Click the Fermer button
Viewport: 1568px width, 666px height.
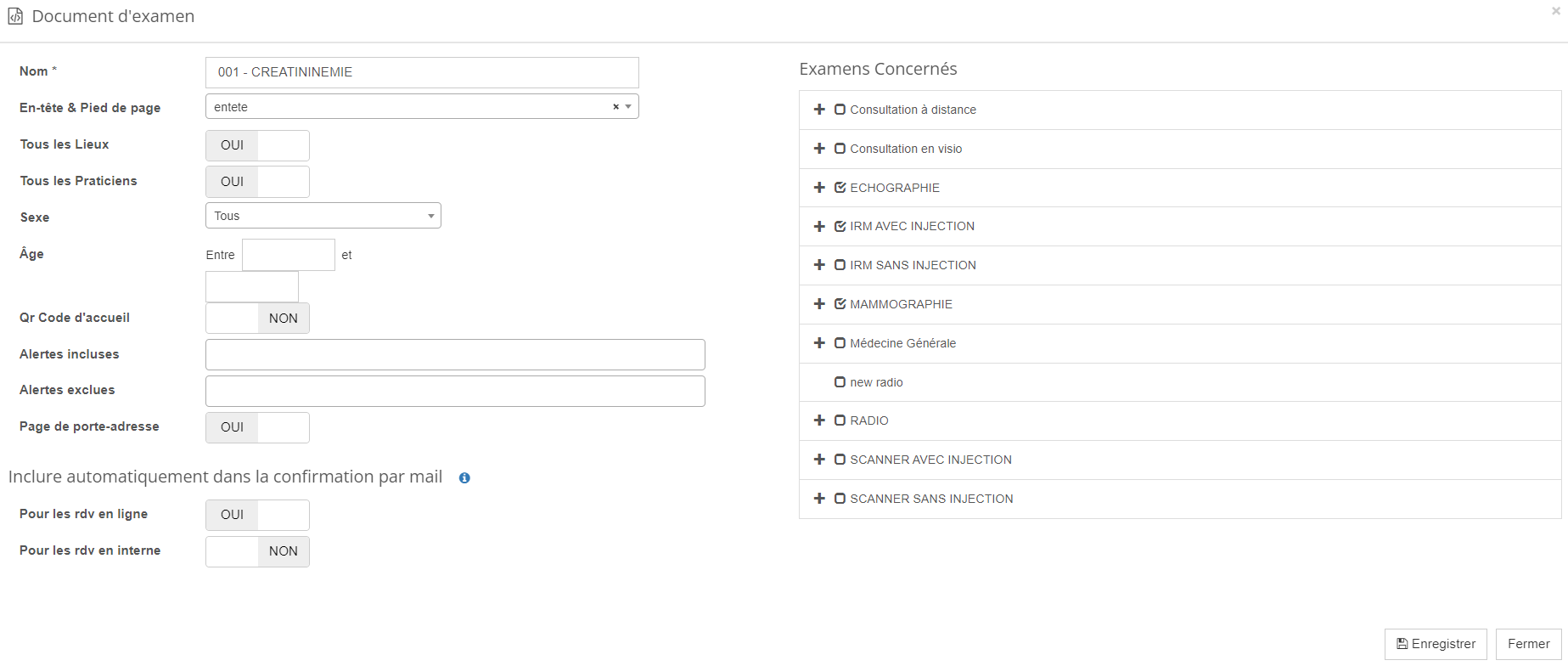[1528, 644]
